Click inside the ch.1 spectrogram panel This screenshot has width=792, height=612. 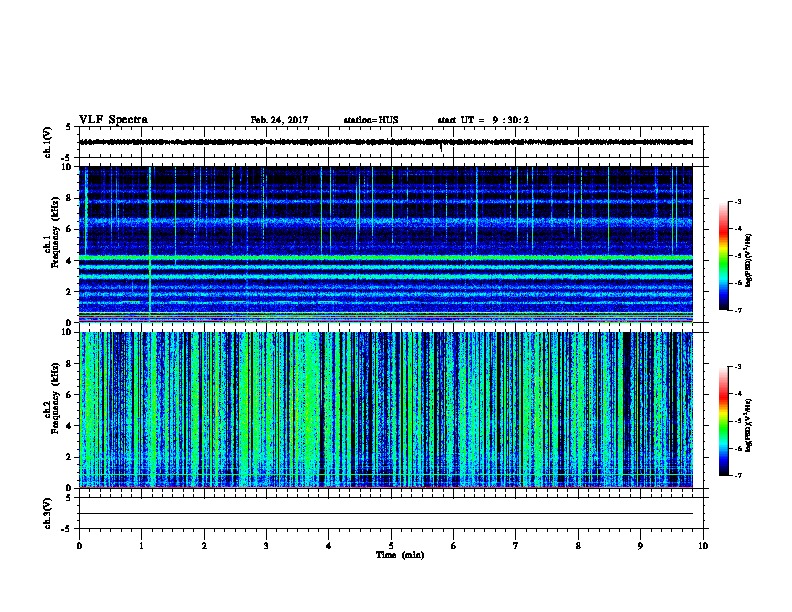[x=386, y=244]
